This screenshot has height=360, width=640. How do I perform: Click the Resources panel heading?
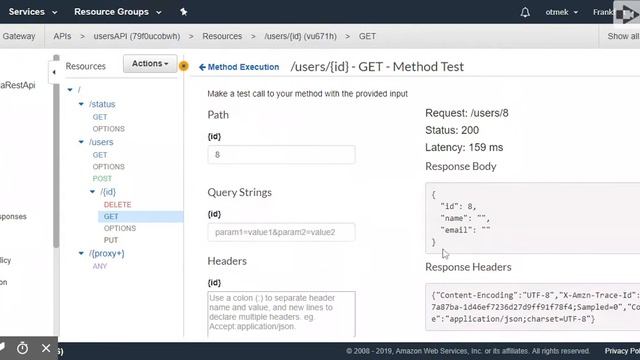tap(85, 66)
